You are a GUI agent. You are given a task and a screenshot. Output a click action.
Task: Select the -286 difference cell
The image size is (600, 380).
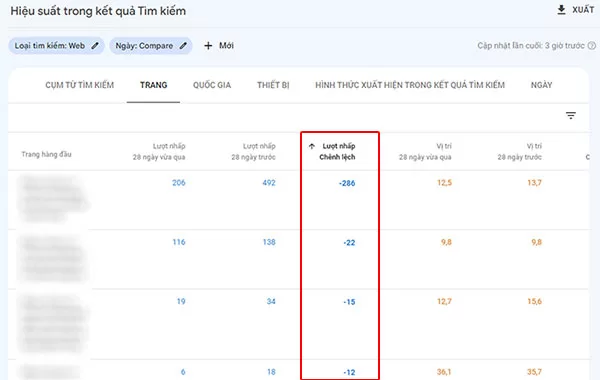(347, 183)
